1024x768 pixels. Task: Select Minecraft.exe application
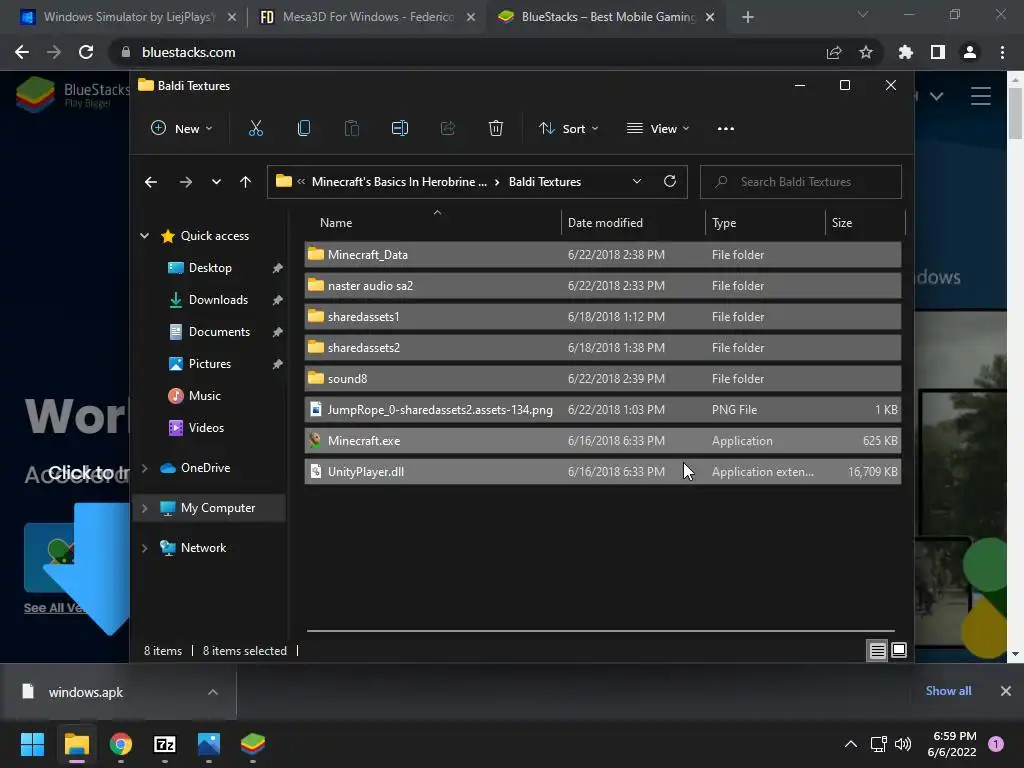(x=603, y=441)
